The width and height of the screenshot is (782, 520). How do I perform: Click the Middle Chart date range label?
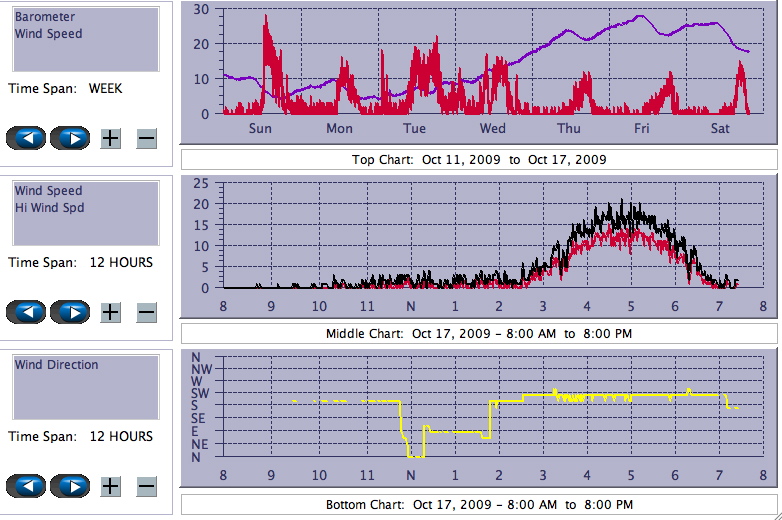tap(479, 334)
